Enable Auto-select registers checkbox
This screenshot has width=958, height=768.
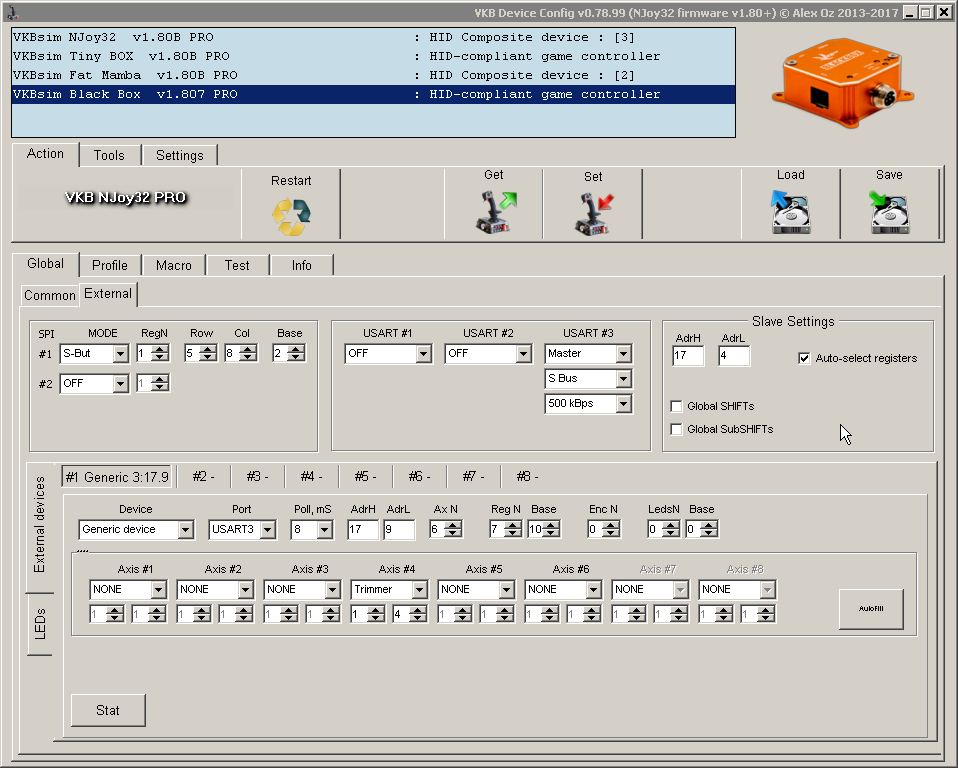[x=804, y=359]
